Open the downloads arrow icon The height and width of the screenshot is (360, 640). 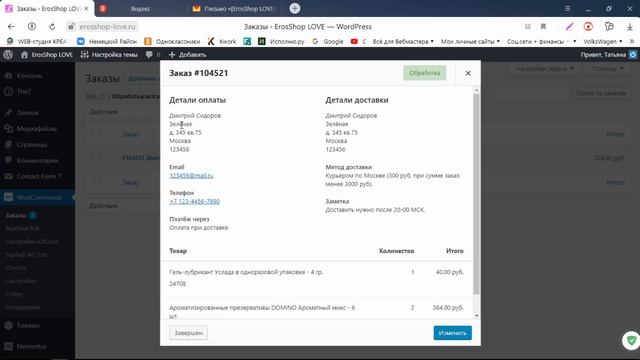629,27
